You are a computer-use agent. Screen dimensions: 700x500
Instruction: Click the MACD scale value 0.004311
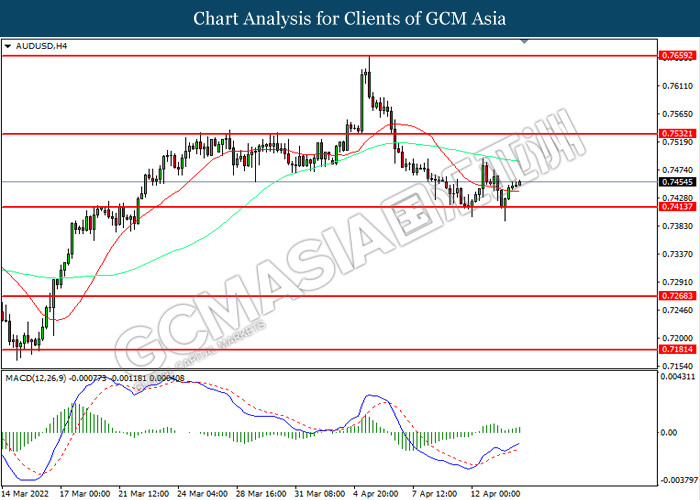677,377
